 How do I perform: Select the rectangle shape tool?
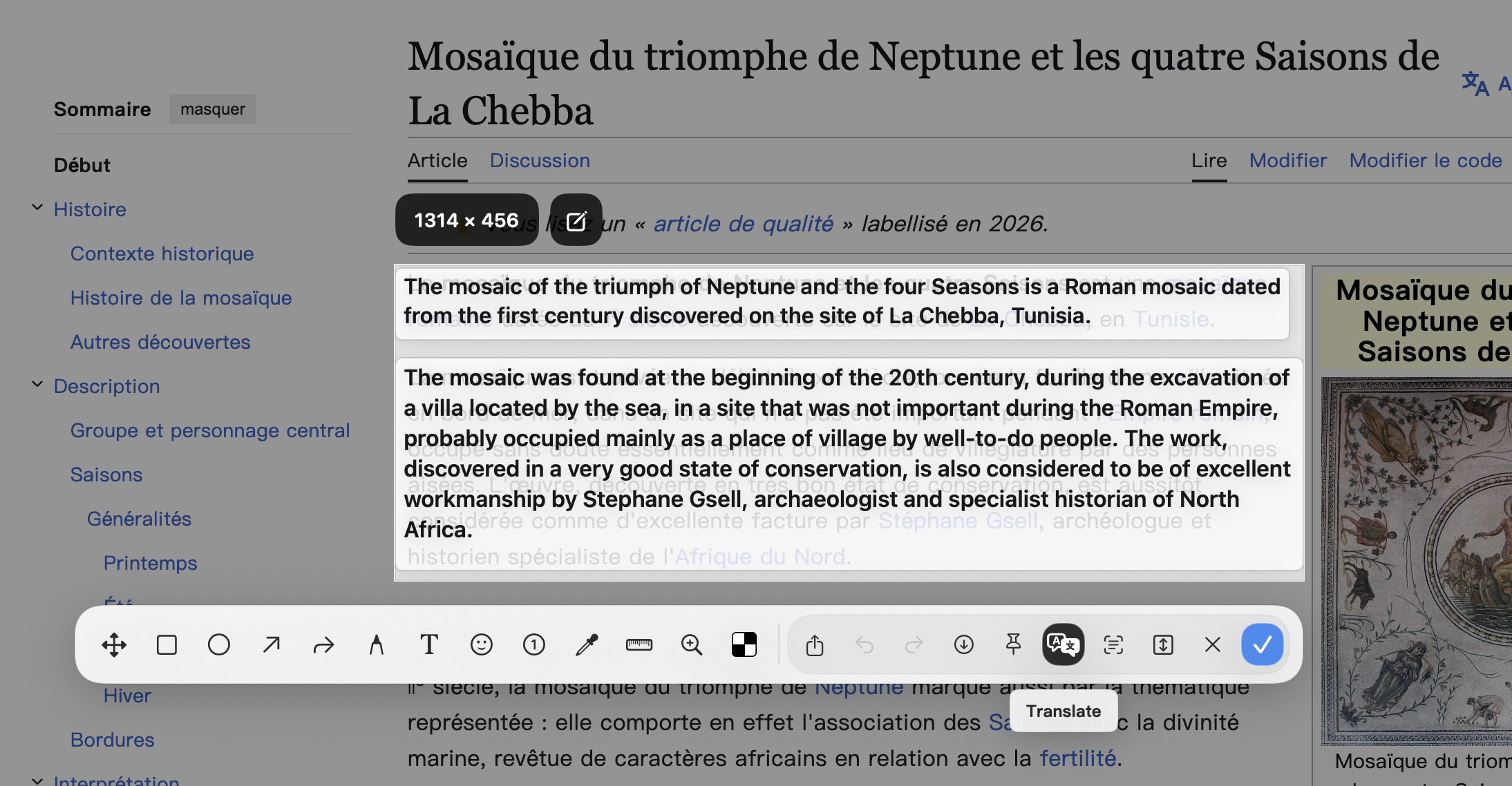(x=167, y=645)
